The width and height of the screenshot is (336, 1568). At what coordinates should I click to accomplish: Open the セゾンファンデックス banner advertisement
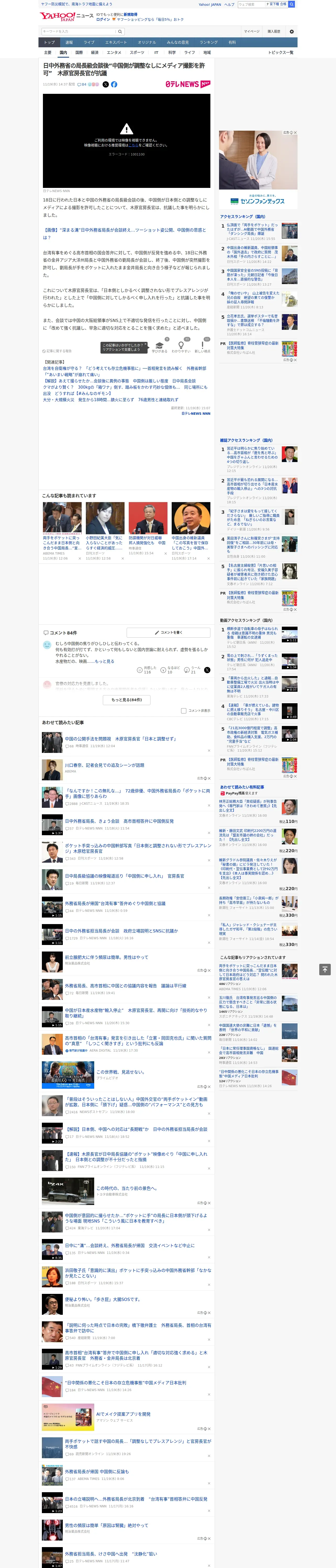pos(258,169)
